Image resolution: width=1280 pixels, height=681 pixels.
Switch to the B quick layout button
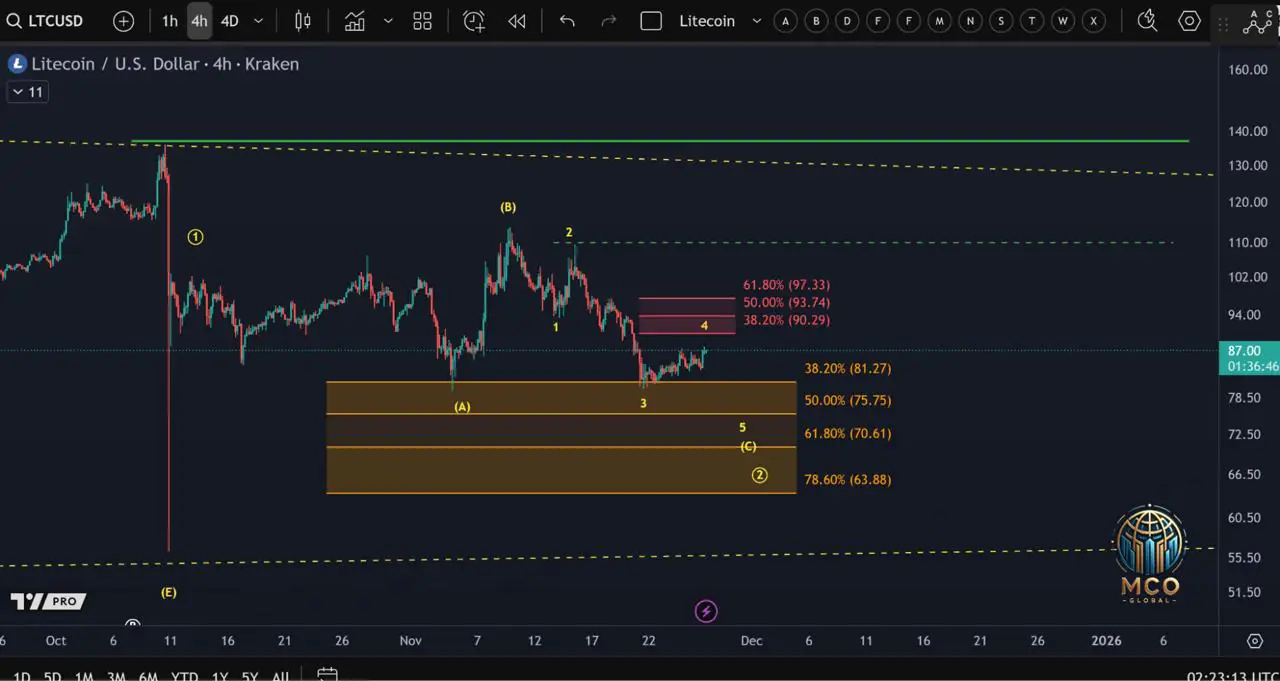point(817,21)
